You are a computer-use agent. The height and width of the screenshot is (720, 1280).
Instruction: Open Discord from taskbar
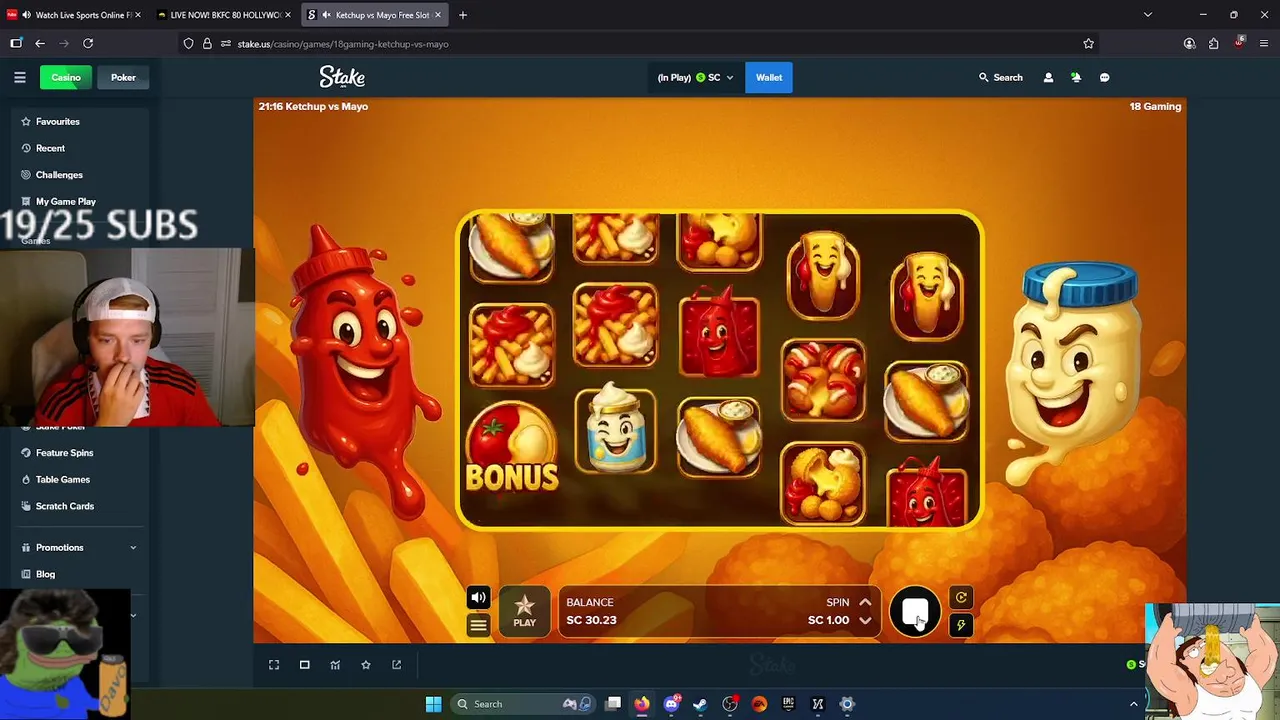pos(671,704)
